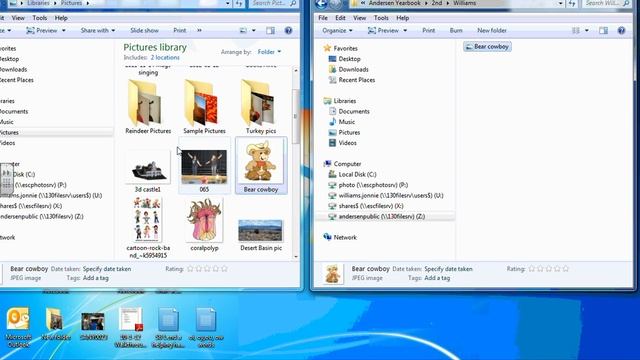Create New folder in Williams window
The width and height of the screenshot is (640, 360).
coord(492,30)
